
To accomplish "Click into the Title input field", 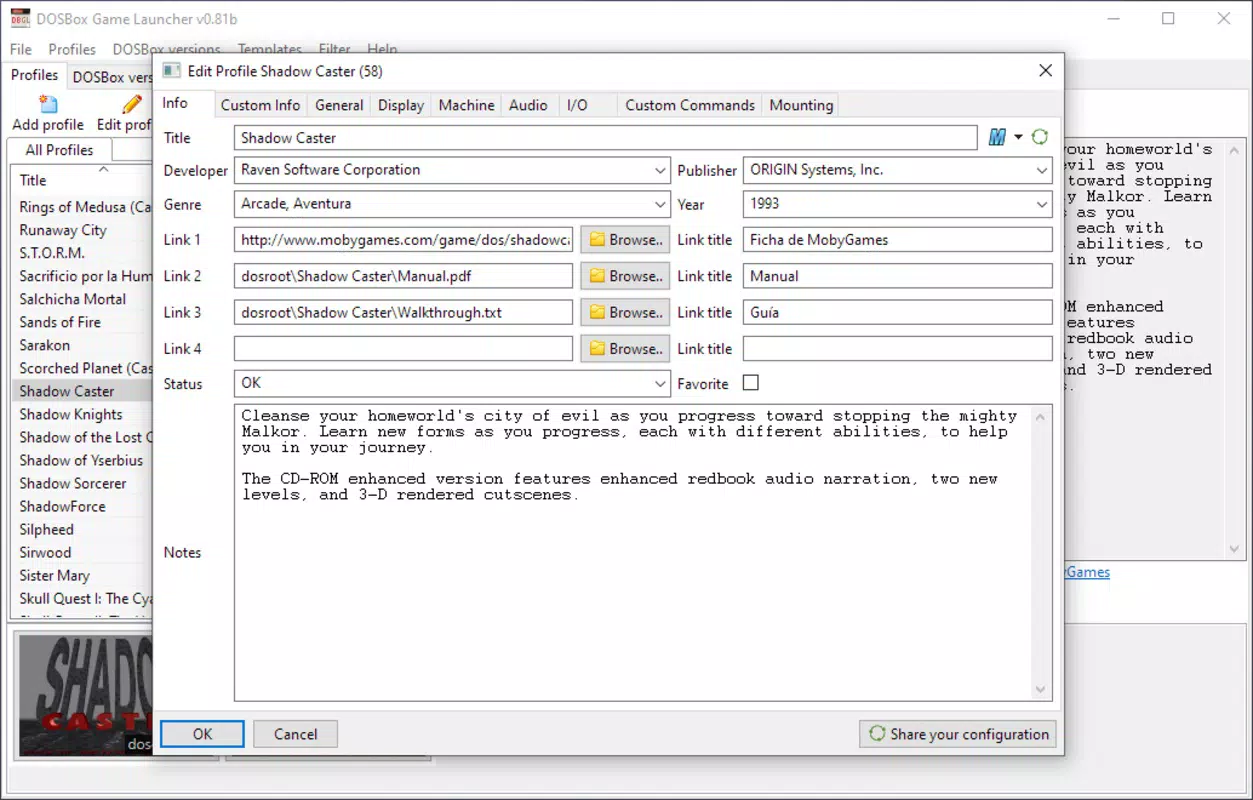I will (x=605, y=138).
